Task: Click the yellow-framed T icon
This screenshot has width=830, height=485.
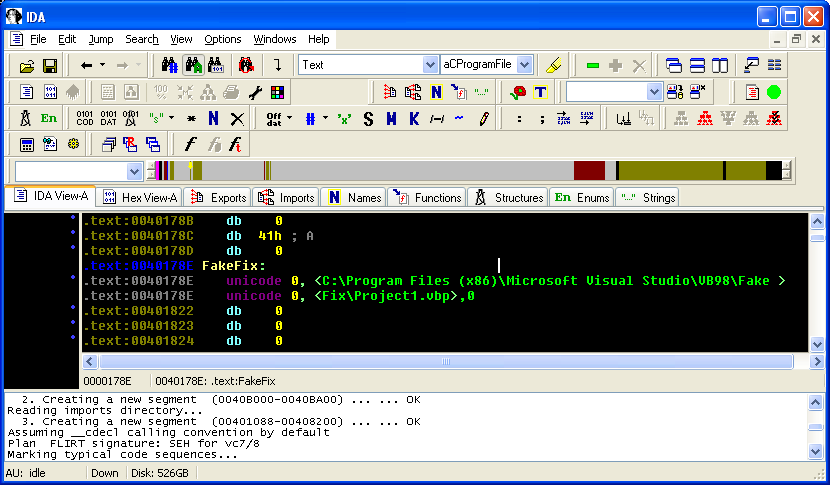Action: point(540,92)
